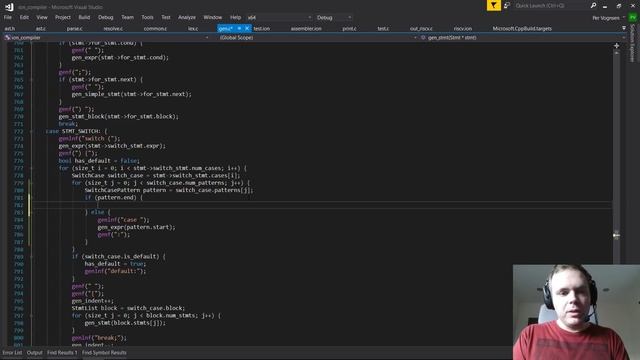Switch to the lex.c tab
Viewport: 640px width, 360px height.
pyautogui.click(x=193, y=29)
